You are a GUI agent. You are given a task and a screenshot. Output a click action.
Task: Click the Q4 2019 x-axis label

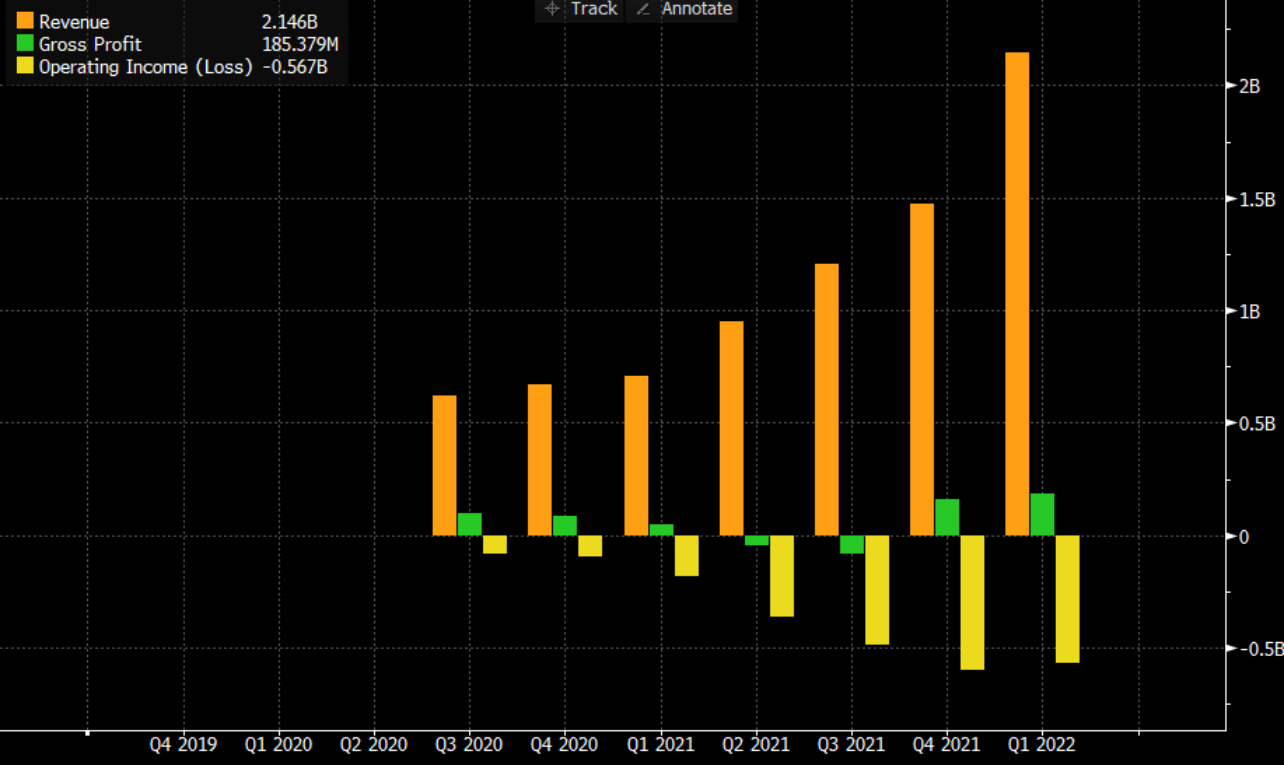[x=183, y=745]
